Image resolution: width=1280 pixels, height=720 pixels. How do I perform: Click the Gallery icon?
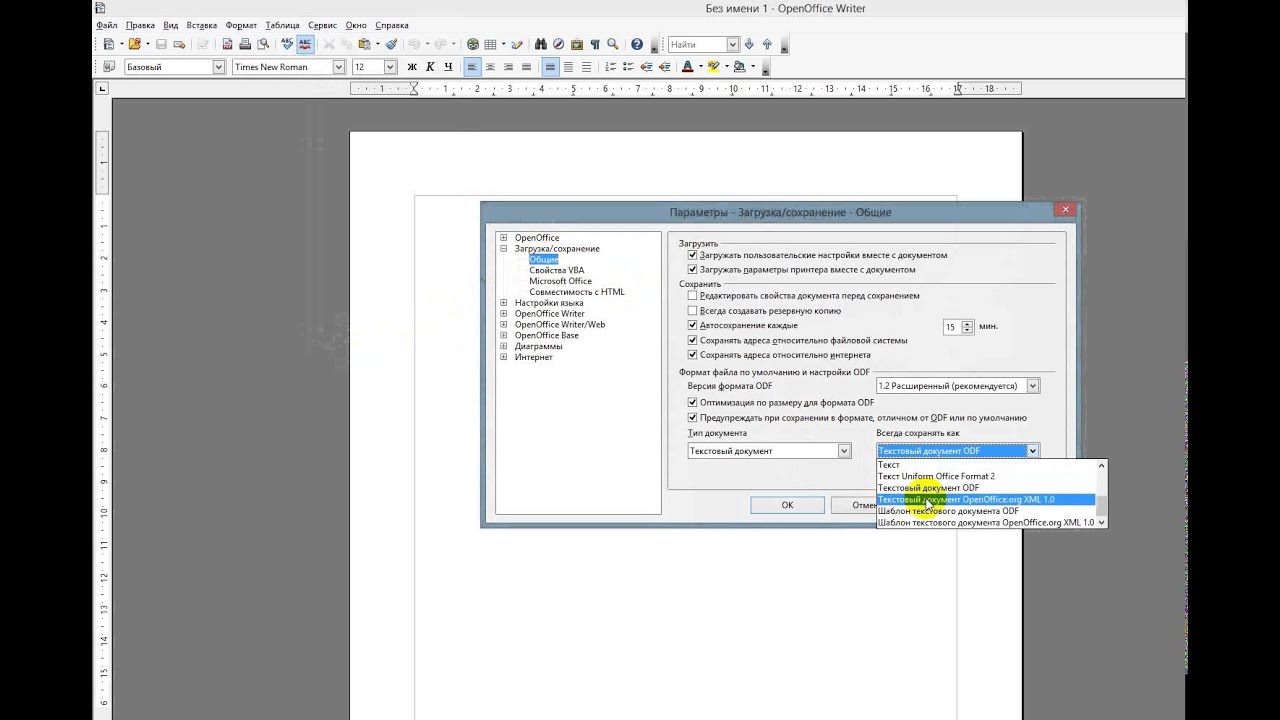pos(577,44)
